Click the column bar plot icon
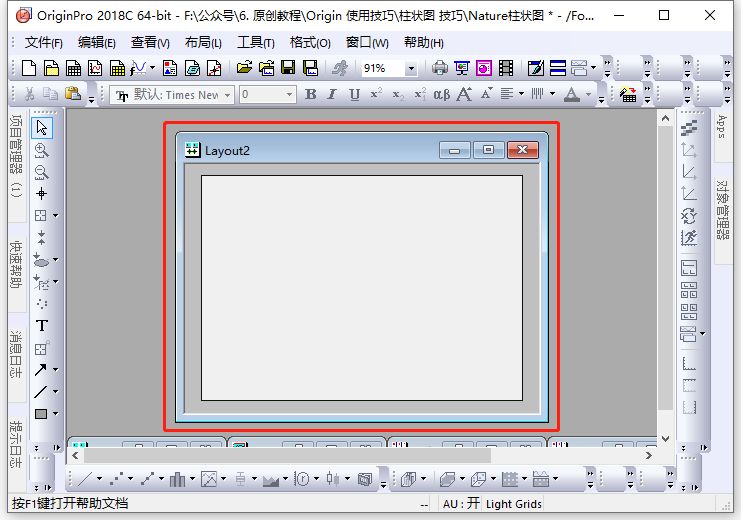The image size is (741, 520). coord(177,479)
